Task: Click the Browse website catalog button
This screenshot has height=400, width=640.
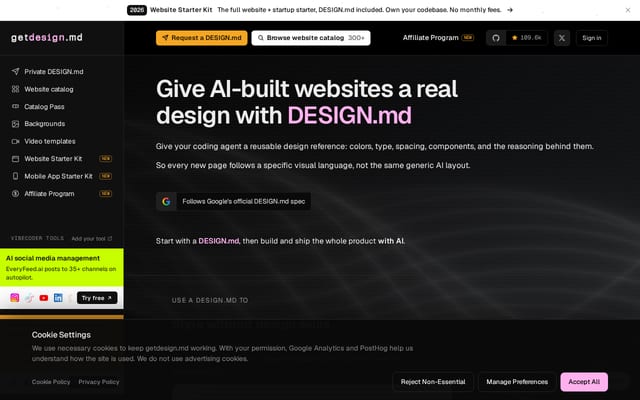Action: coord(311,38)
